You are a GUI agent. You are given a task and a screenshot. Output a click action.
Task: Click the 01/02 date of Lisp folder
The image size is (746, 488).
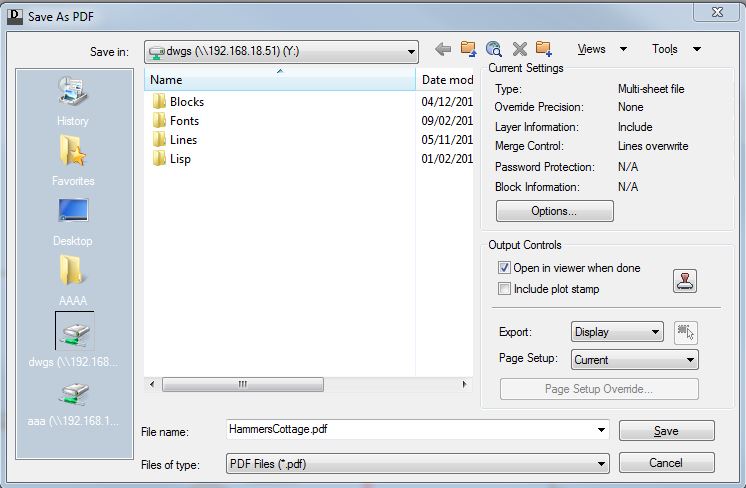447,159
